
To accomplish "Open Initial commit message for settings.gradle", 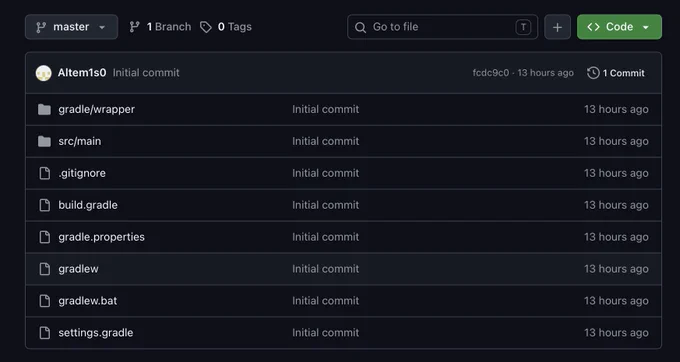I will point(326,333).
